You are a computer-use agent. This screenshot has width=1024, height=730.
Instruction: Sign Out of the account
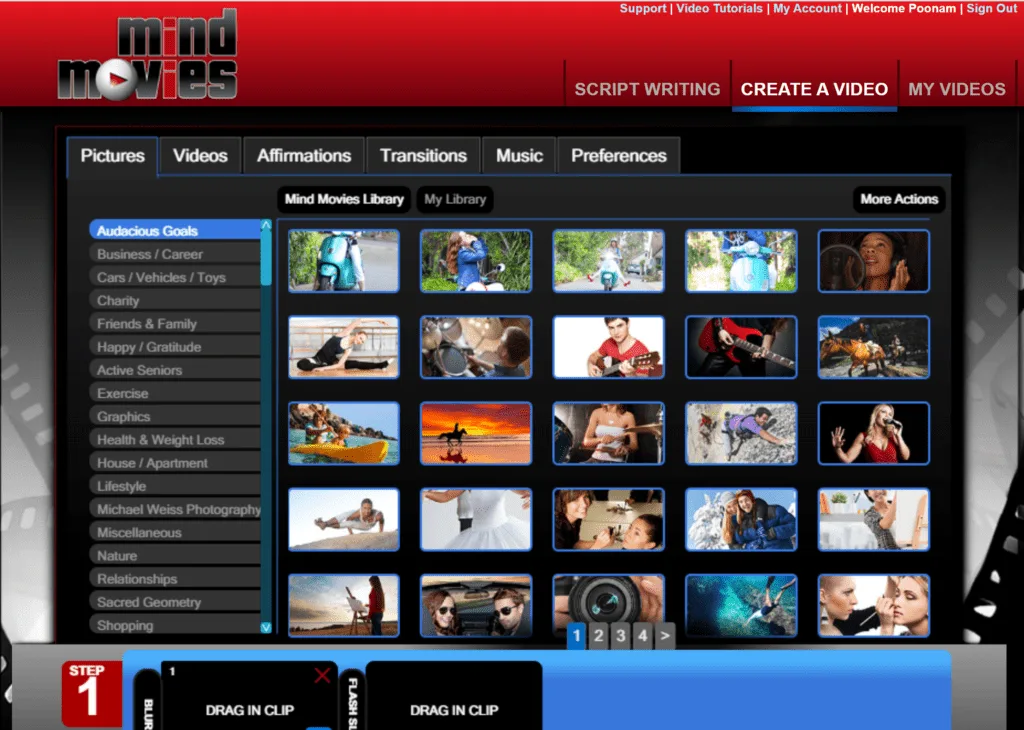coord(991,8)
